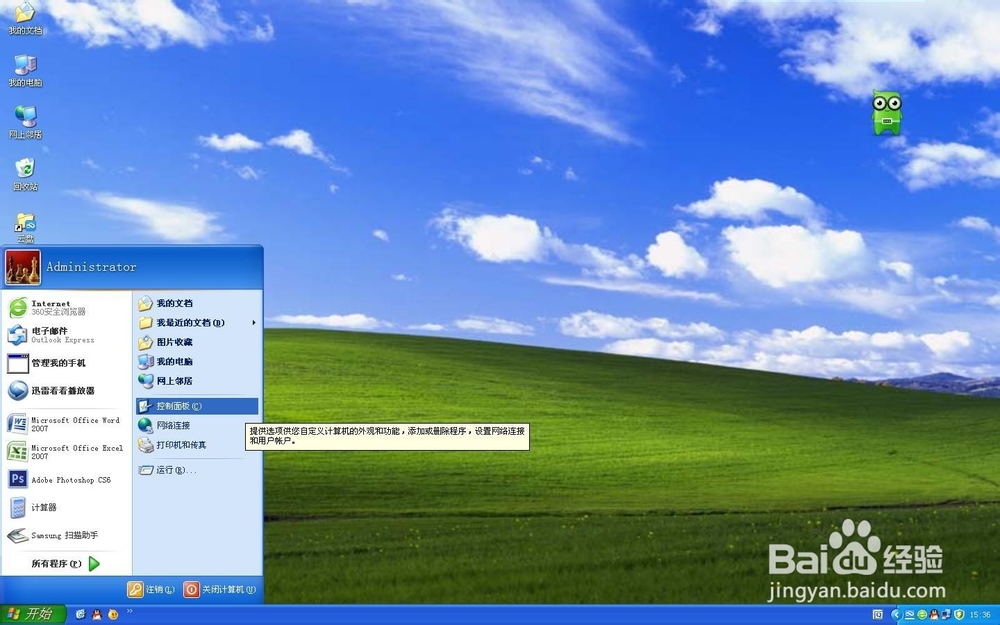Expand 我最近的文档 submenu arrow
The image size is (1000, 625).
[x=254, y=323]
